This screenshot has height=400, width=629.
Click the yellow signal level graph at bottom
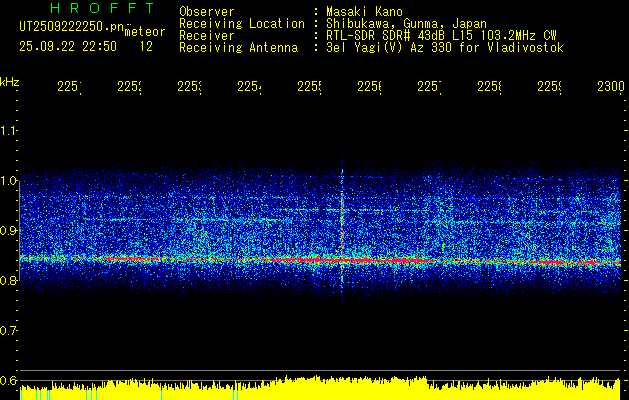coord(320,389)
